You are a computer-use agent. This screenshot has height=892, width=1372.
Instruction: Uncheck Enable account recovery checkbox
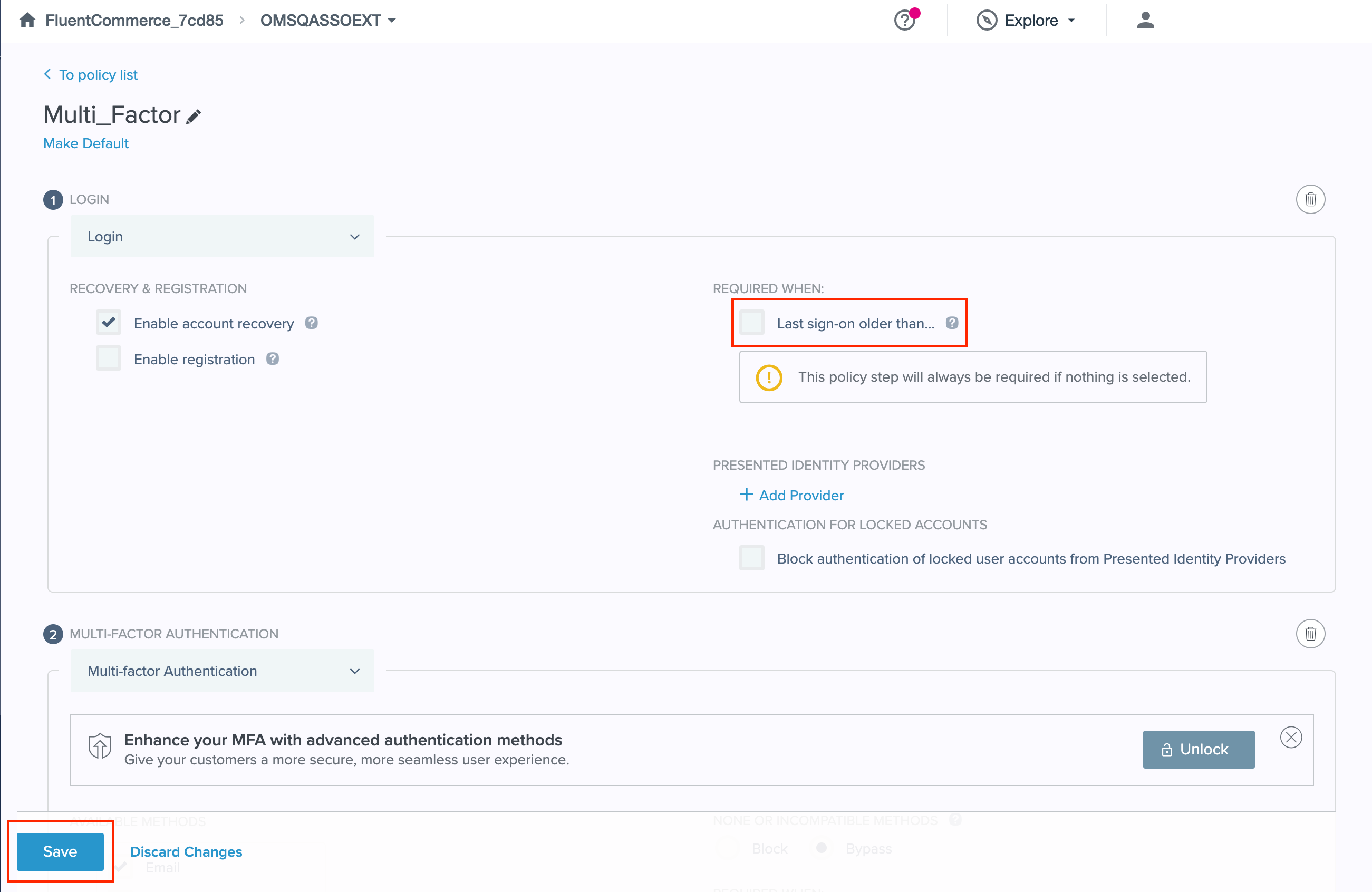(109, 323)
